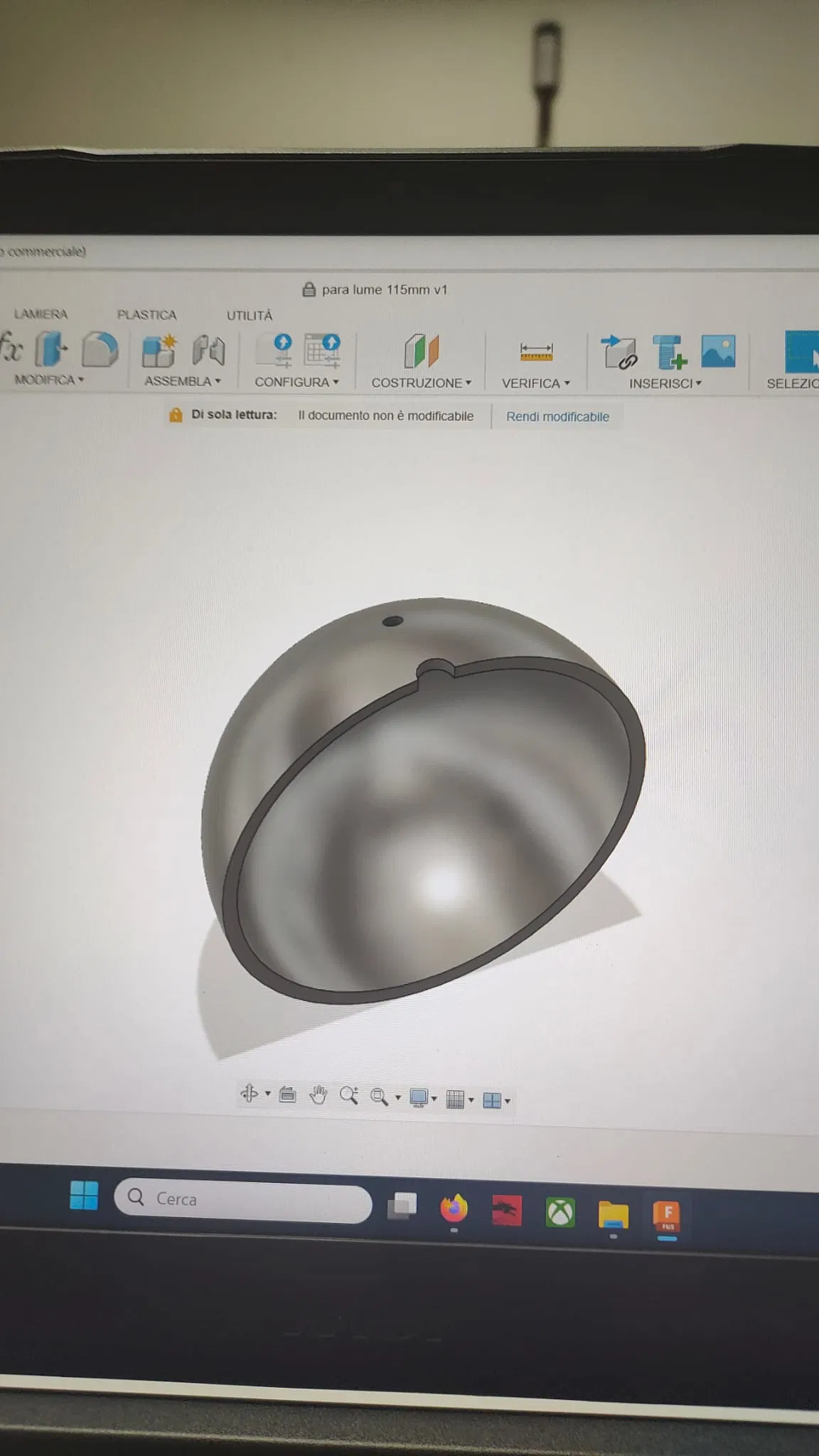The width and height of the screenshot is (819, 1456).
Task: Switch to the UTILITÀ tab
Action: [250, 315]
